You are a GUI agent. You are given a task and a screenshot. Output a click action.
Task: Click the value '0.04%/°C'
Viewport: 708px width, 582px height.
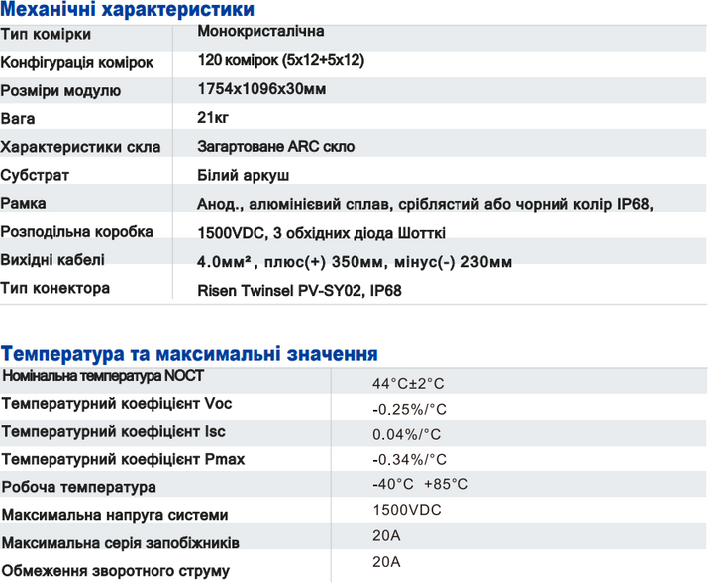pyautogui.click(x=406, y=434)
